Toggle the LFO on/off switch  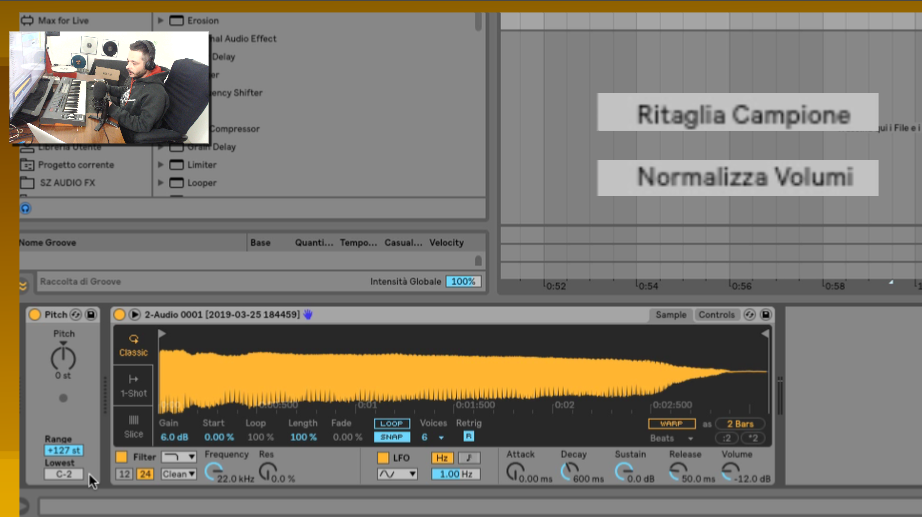pyautogui.click(x=385, y=458)
